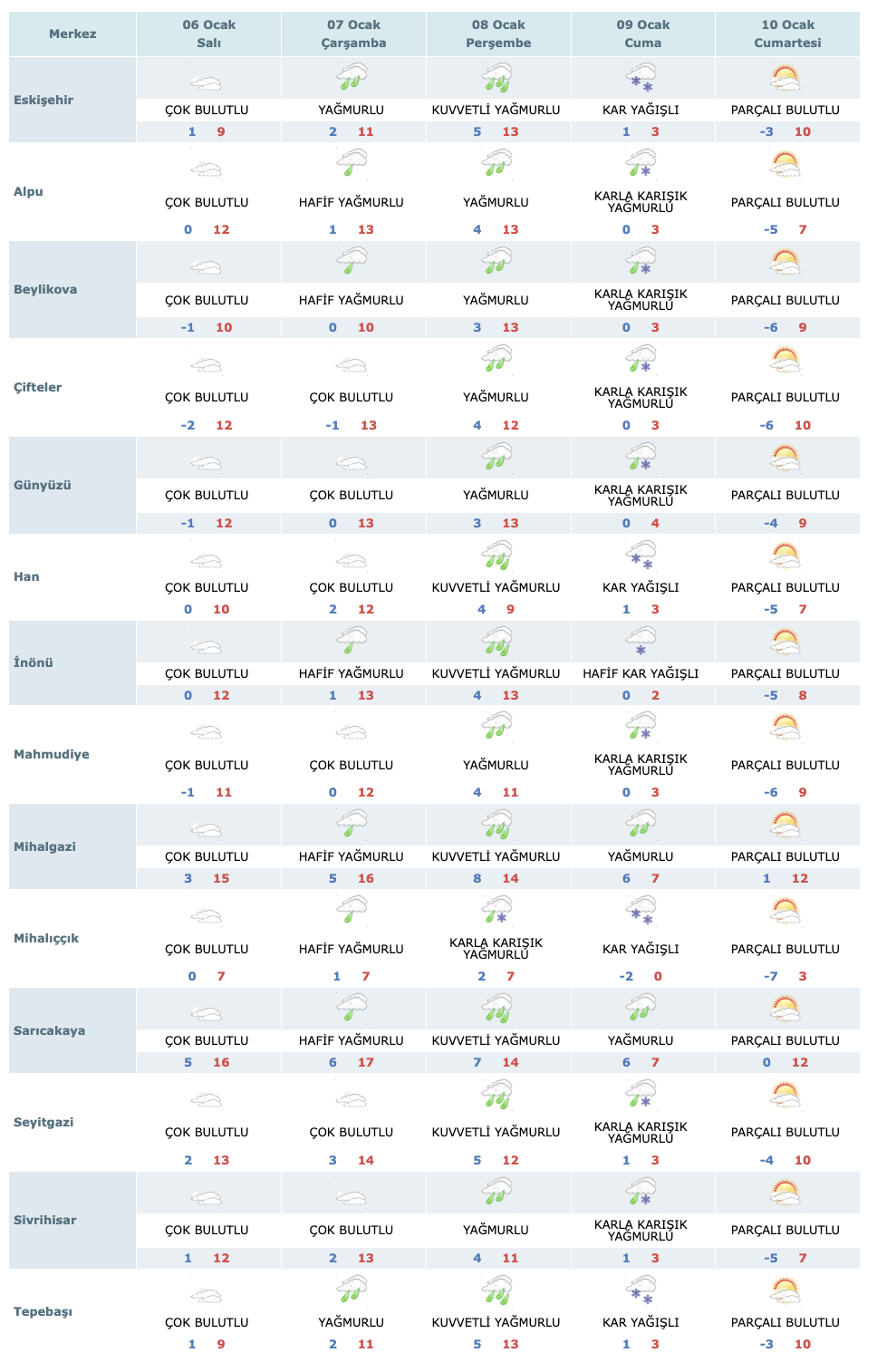Select the 10 Ocak Cumartesi column header
Viewport: 877px width, 1372px height.
pyautogui.click(x=787, y=34)
